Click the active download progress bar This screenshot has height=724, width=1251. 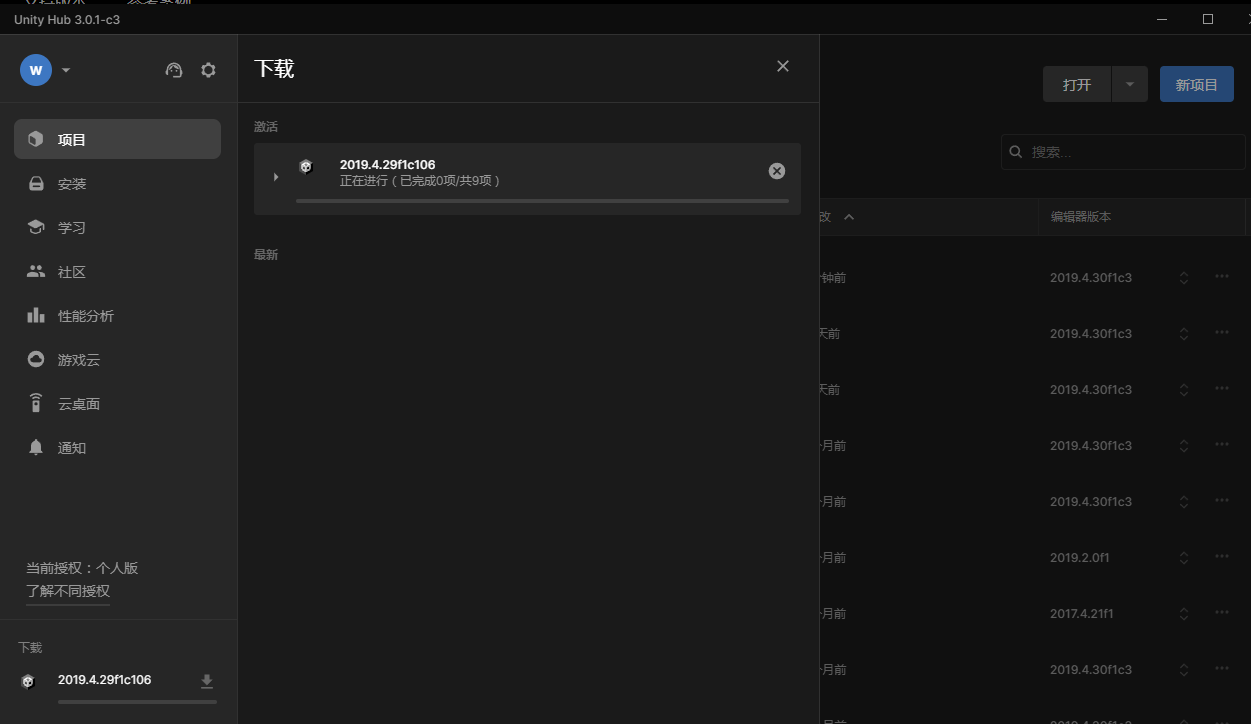(x=542, y=201)
